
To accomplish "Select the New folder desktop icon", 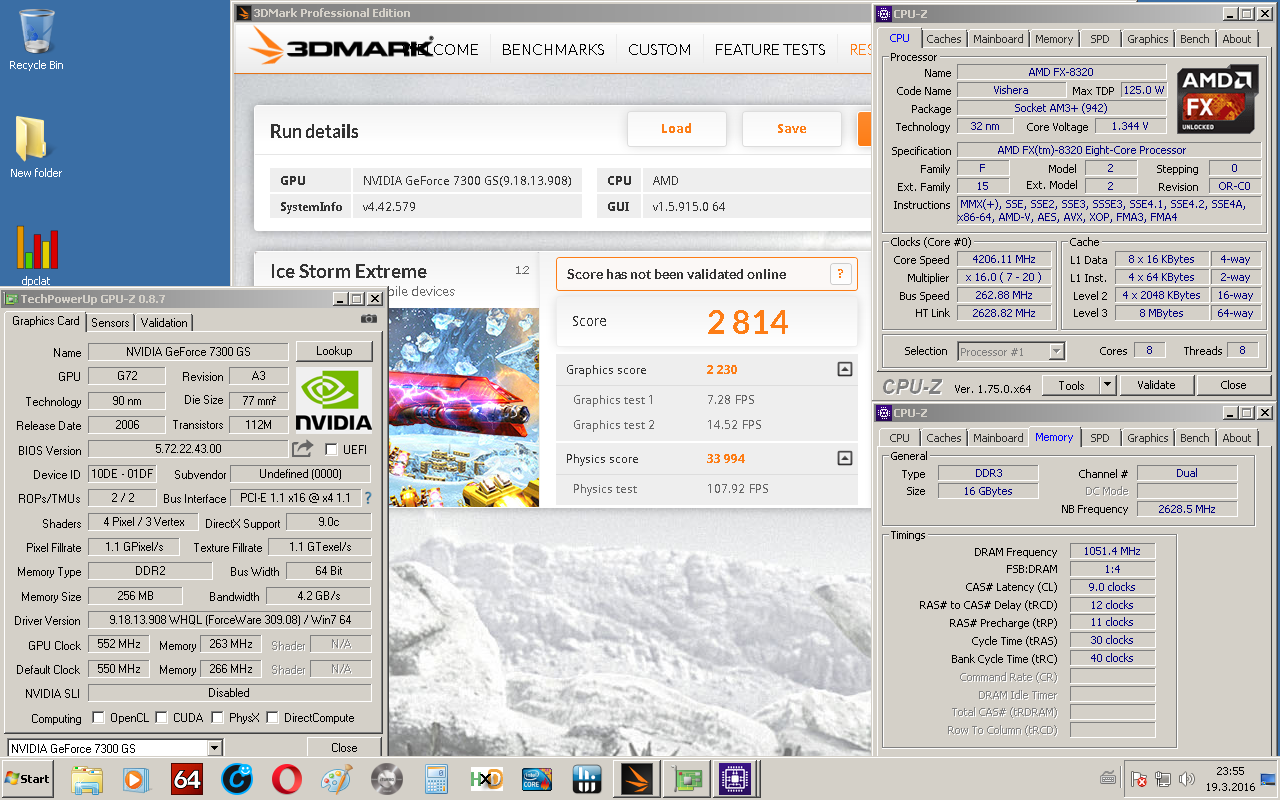I will coord(36,147).
